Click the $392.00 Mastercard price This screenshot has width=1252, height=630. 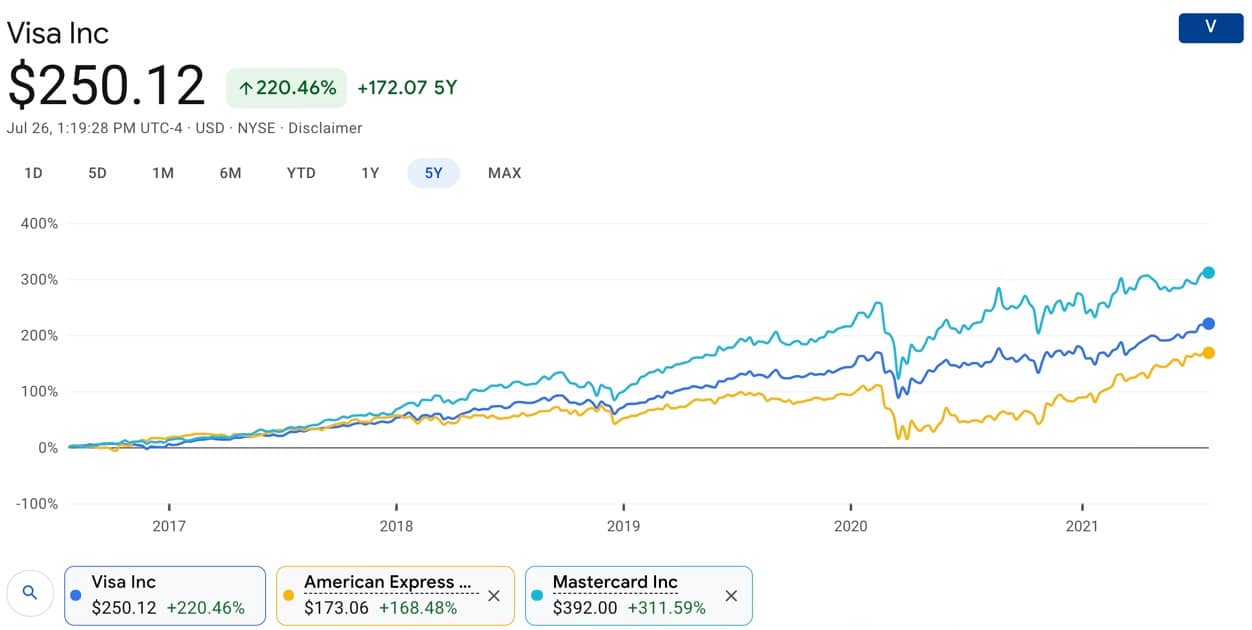[x=585, y=607]
